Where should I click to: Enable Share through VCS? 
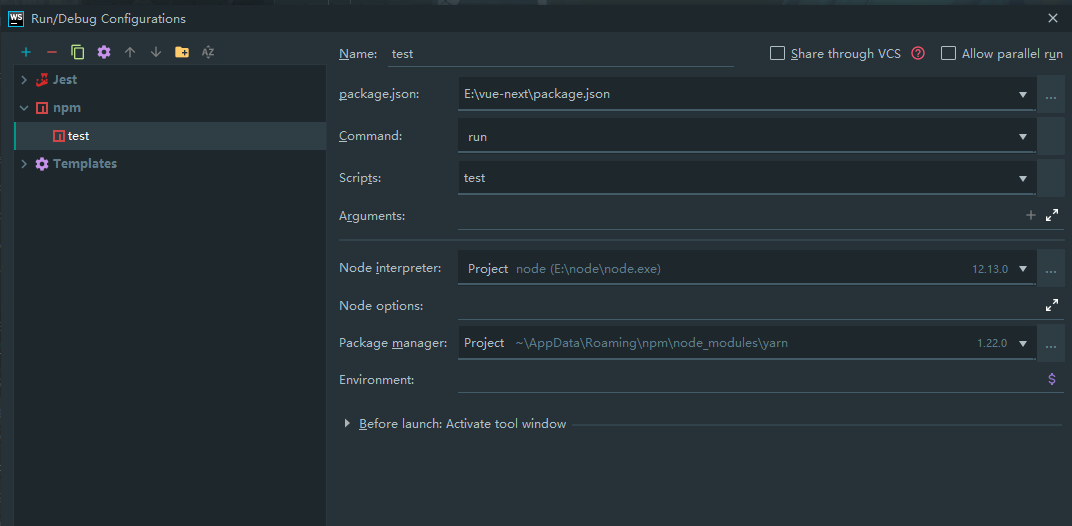coord(777,53)
